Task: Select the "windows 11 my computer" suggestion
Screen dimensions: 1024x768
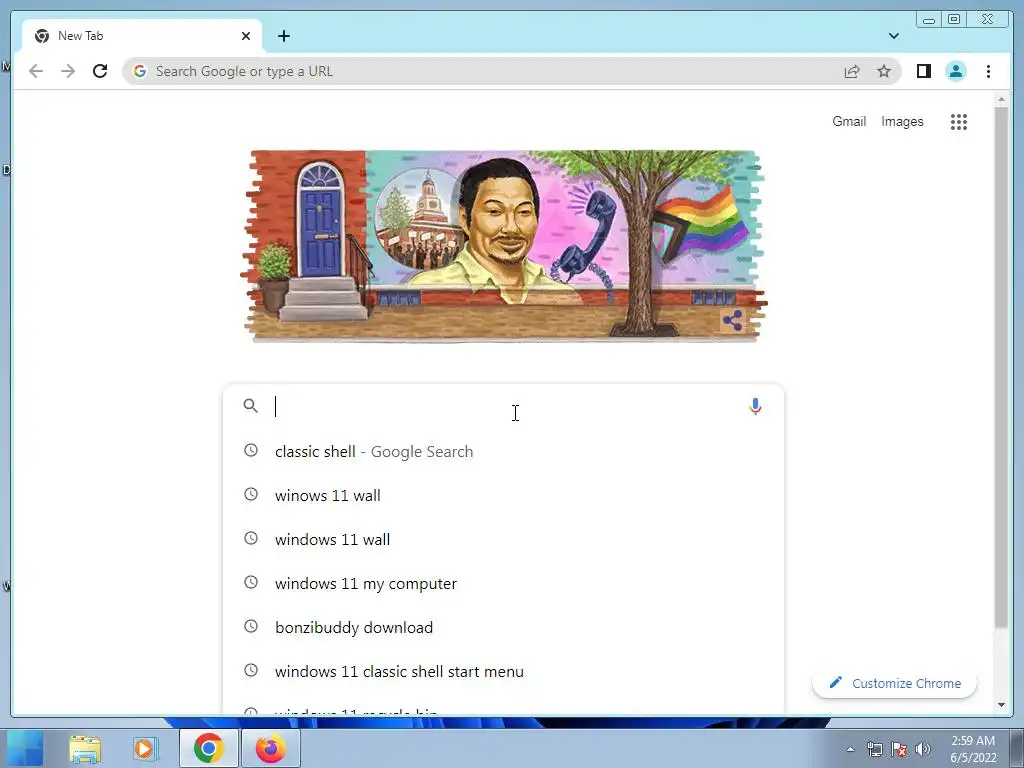Action: point(503,583)
